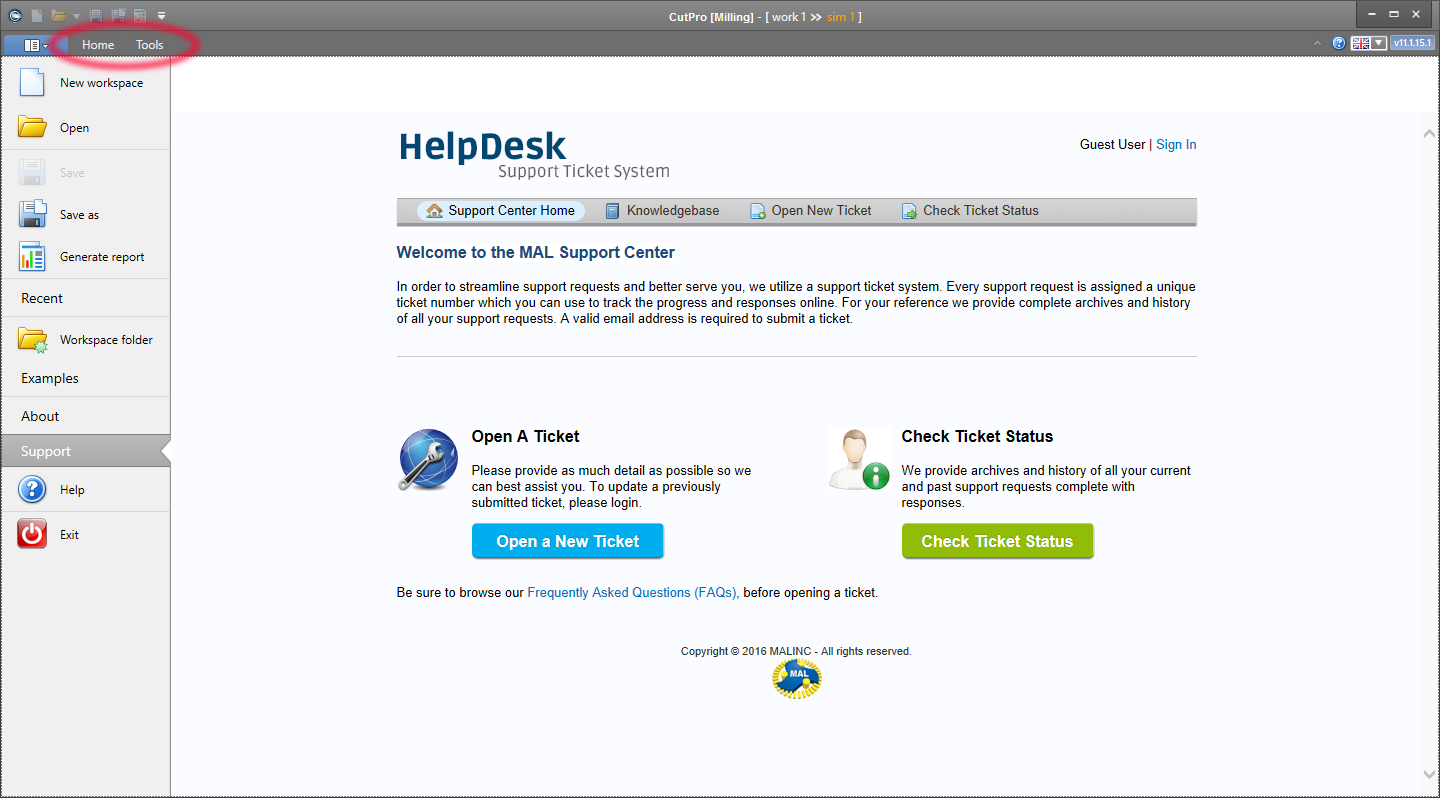Open the Generate report option
The height and width of the screenshot is (798, 1440).
[101, 257]
